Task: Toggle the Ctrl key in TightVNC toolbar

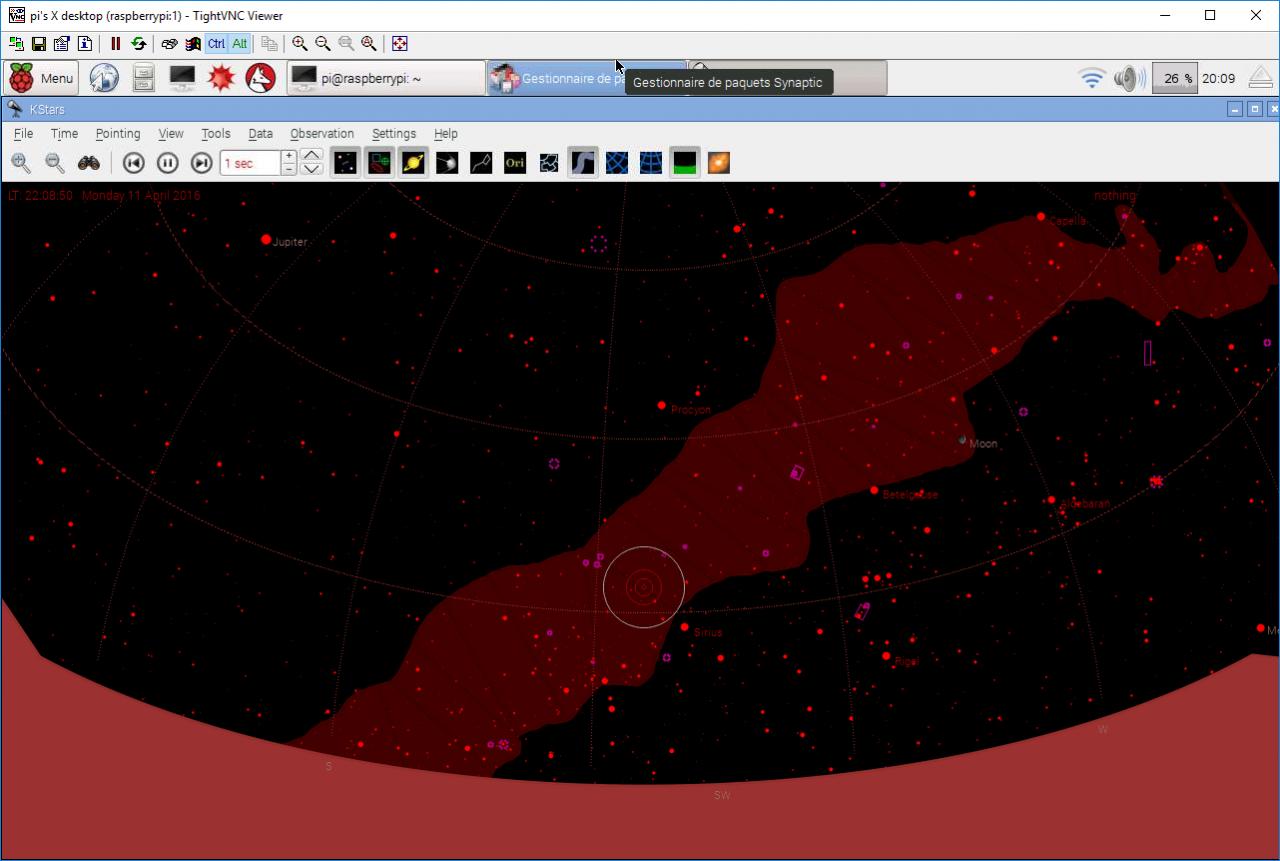Action: coord(216,44)
